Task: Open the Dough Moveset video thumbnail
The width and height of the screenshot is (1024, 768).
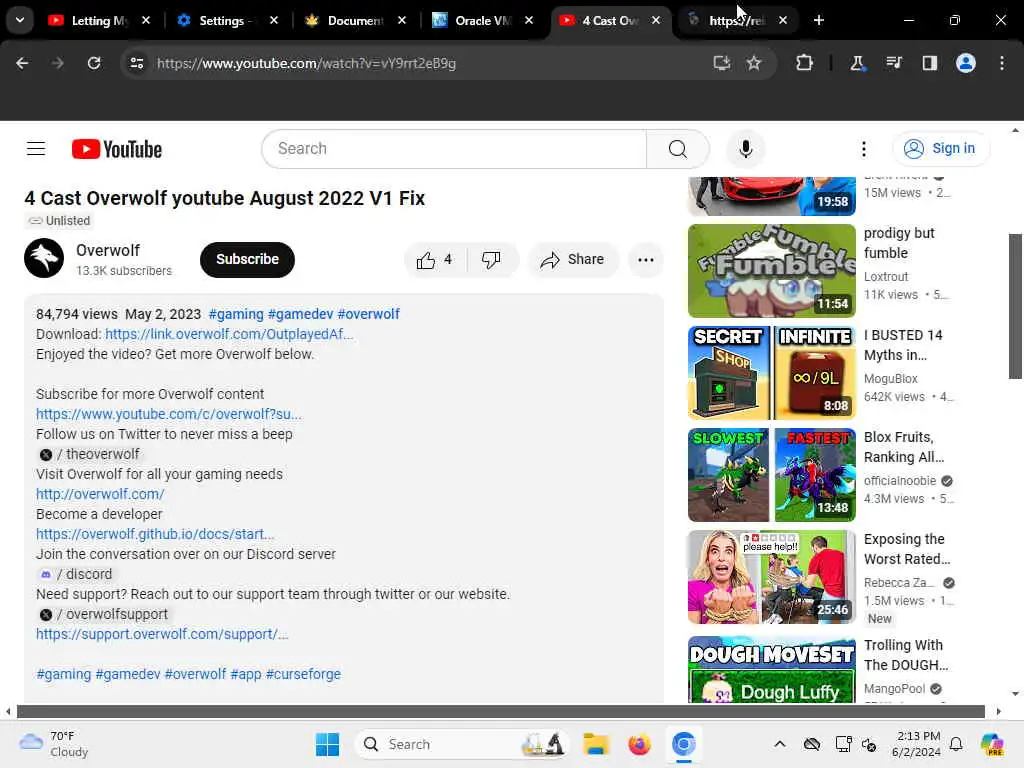Action: [x=771, y=669]
